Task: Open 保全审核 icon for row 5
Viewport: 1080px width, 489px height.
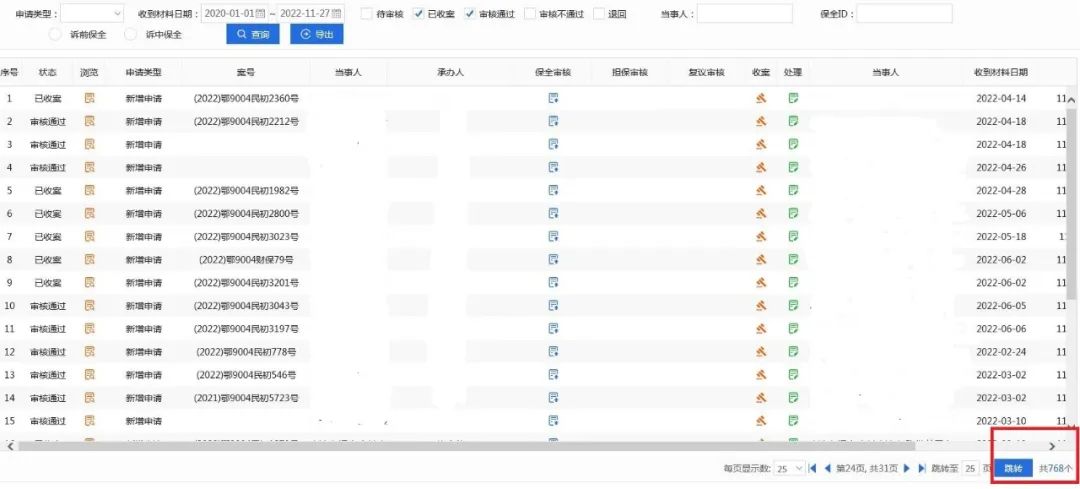Action: (553, 190)
